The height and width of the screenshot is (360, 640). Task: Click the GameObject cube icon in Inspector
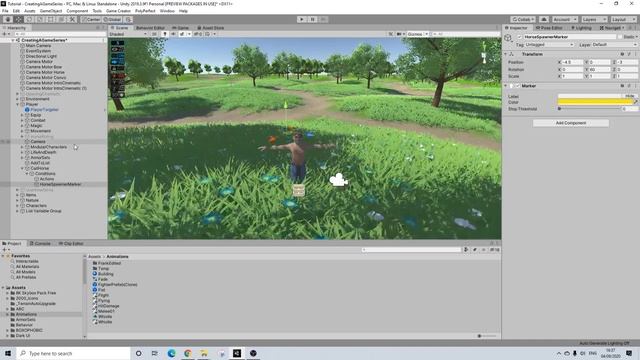point(508,38)
